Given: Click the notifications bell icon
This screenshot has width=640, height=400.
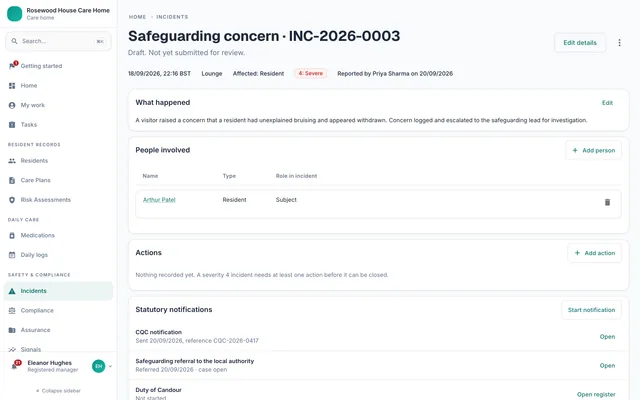Looking at the screenshot, I should point(14,366).
